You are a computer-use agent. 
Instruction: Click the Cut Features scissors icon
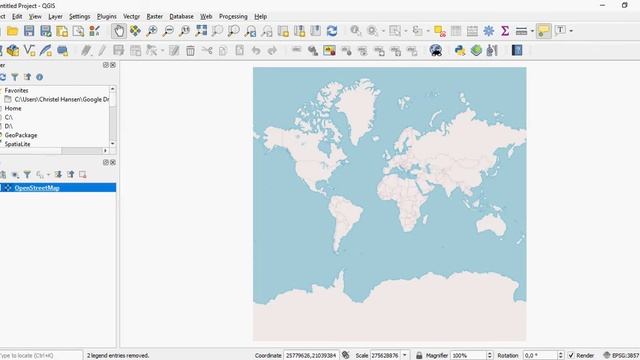[207, 51]
